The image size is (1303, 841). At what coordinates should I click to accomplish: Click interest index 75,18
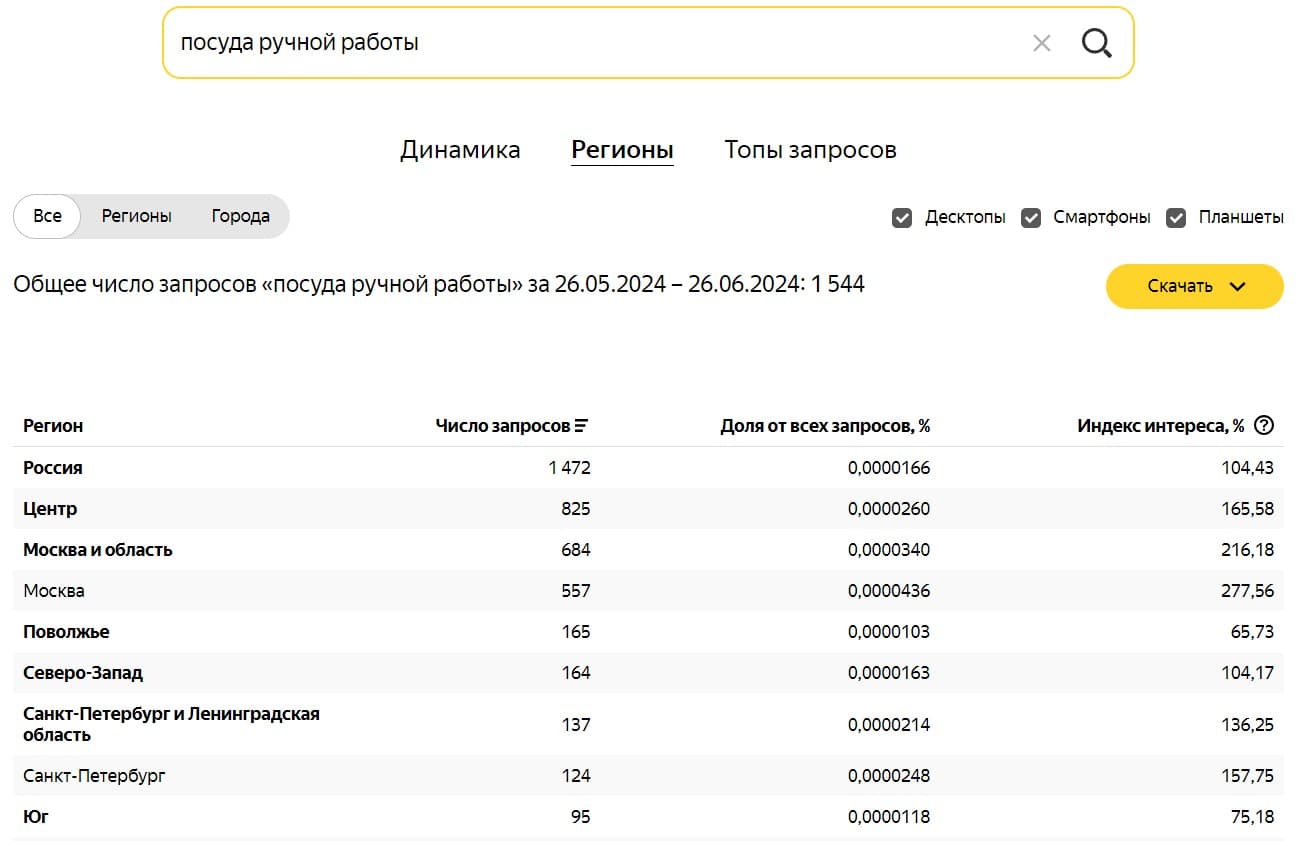tap(1253, 817)
